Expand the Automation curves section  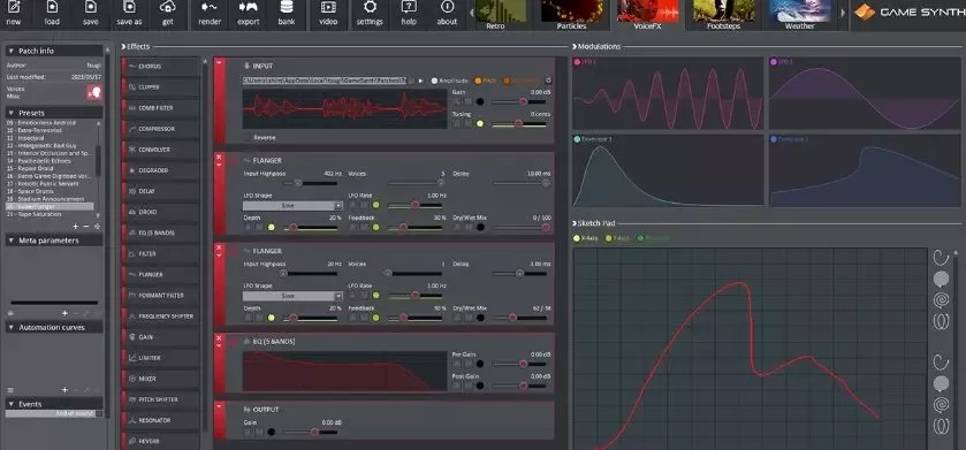click(11, 327)
